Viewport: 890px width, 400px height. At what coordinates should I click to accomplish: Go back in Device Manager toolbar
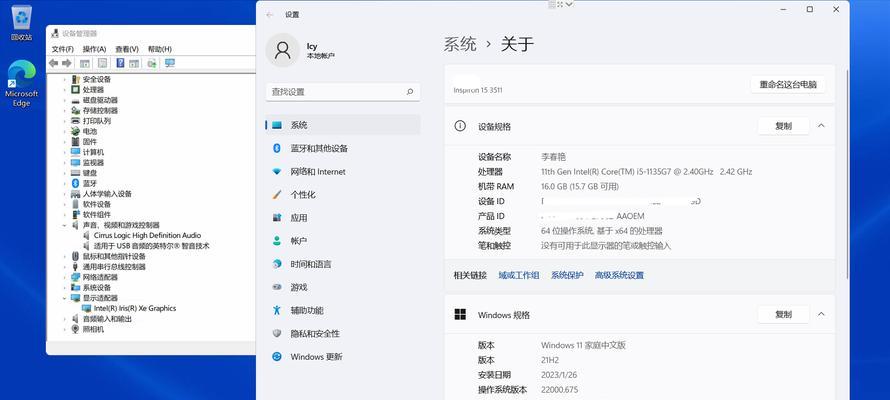pyautogui.click(x=53, y=63)
